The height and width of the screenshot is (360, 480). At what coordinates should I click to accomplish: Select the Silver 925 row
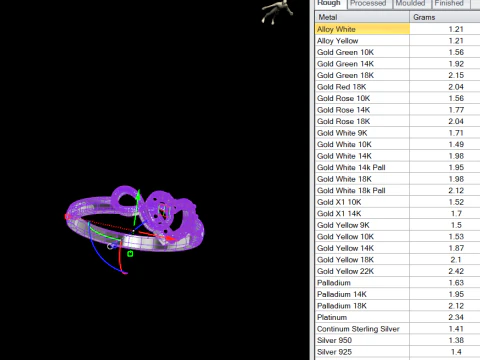click(x=397, y=352)
